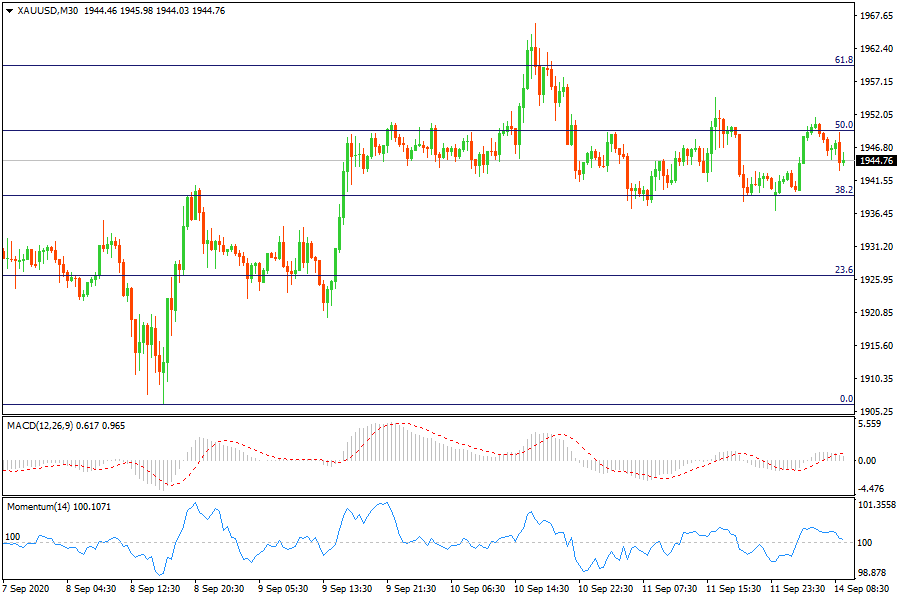
Task: Click the 100 level label in Momentum pane
Action: pos(13,537)
